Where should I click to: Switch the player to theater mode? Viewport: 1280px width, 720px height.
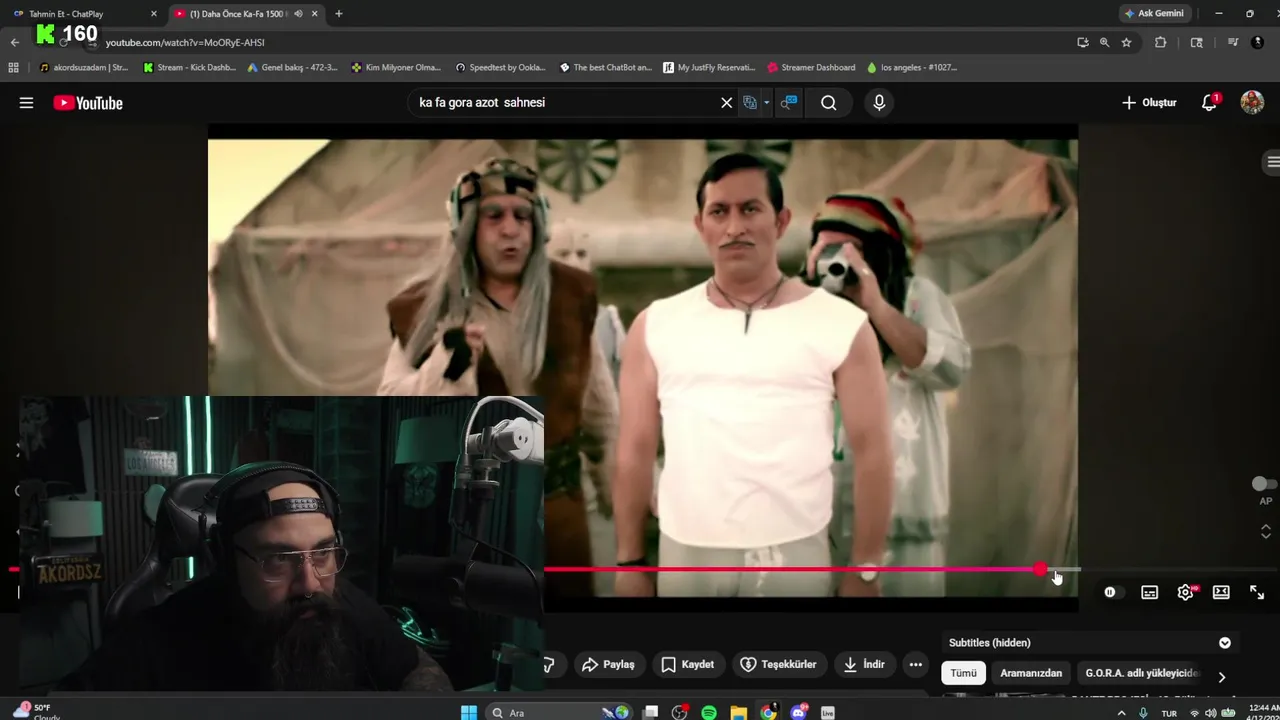point(1221,592)
